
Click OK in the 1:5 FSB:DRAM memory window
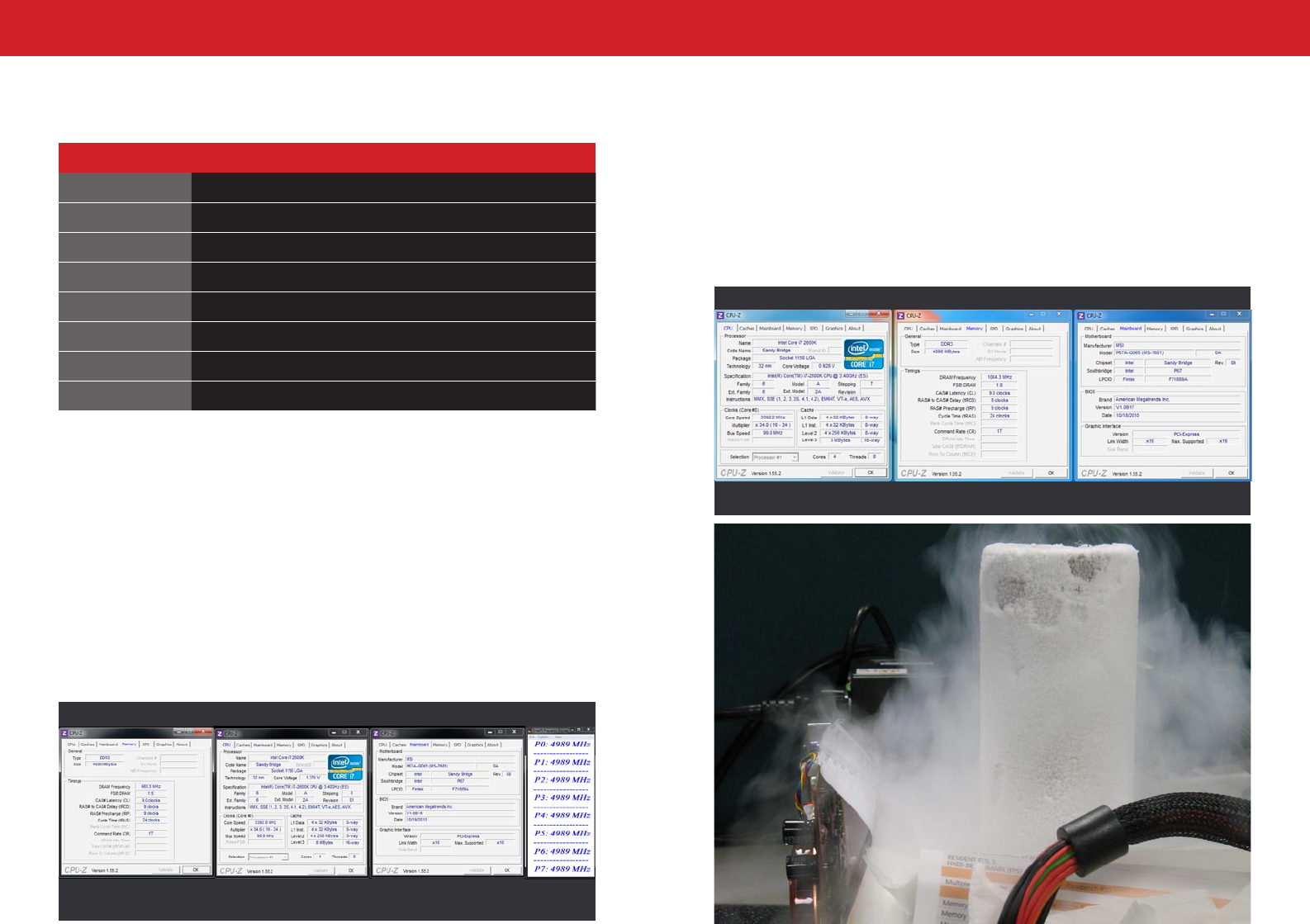pyautogui.click(x=196, y=870)
